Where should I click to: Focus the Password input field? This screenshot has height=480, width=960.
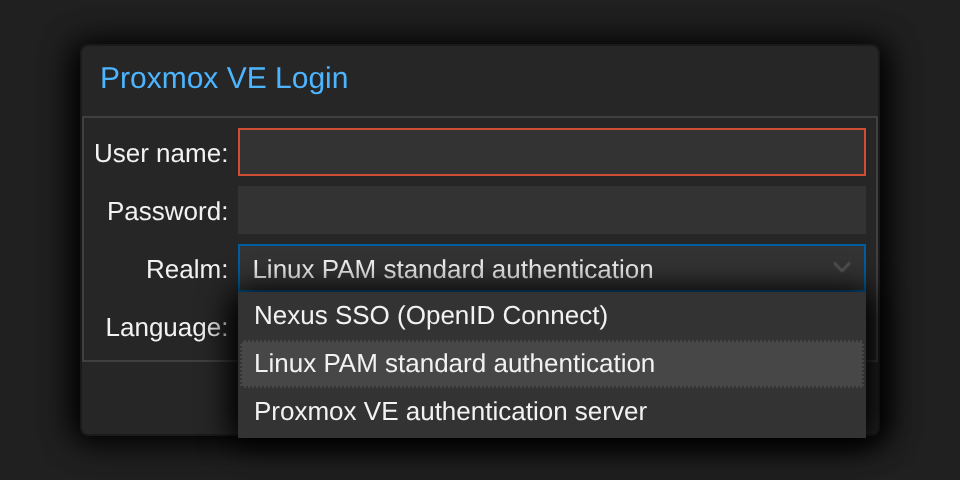tap(552, 210)
